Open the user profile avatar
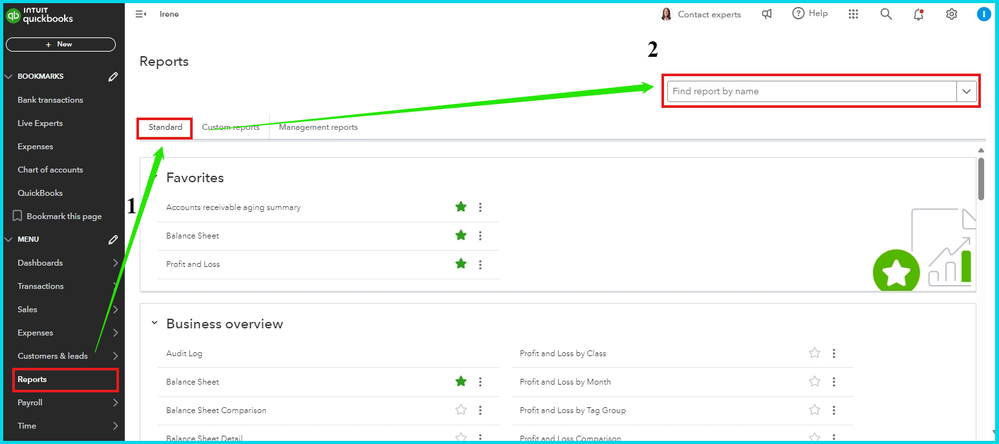999x444 pixels. point(984,14)
